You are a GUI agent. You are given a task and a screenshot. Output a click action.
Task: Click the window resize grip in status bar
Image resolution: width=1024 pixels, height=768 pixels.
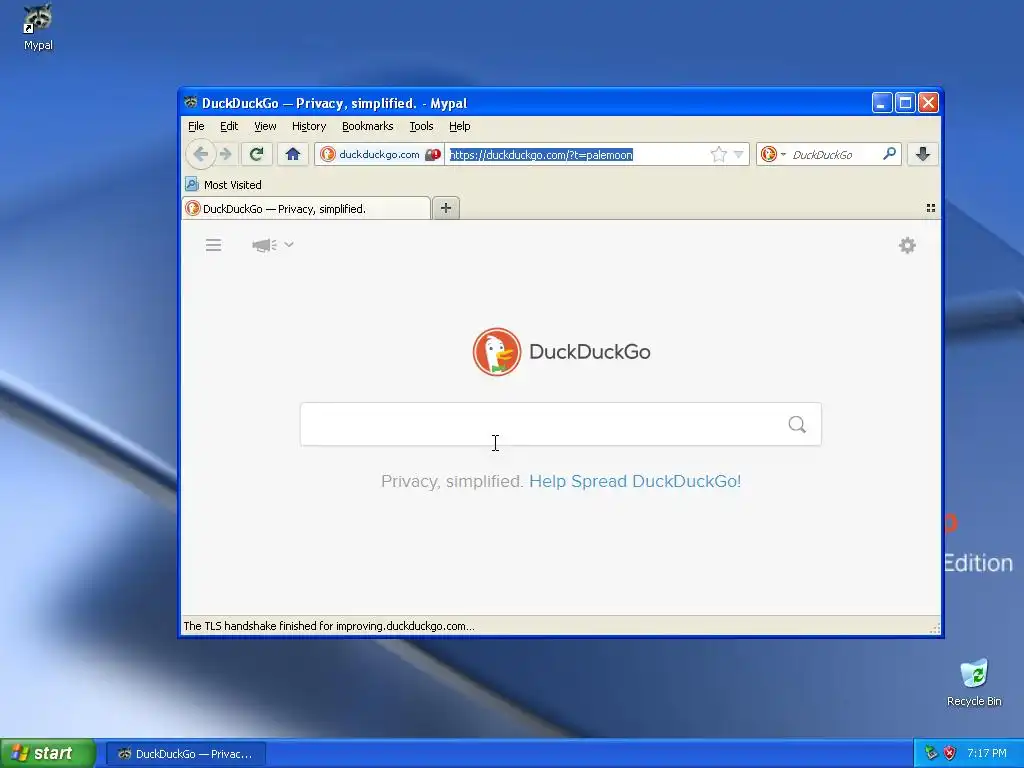pyautogui.click(x=935, y=628)
